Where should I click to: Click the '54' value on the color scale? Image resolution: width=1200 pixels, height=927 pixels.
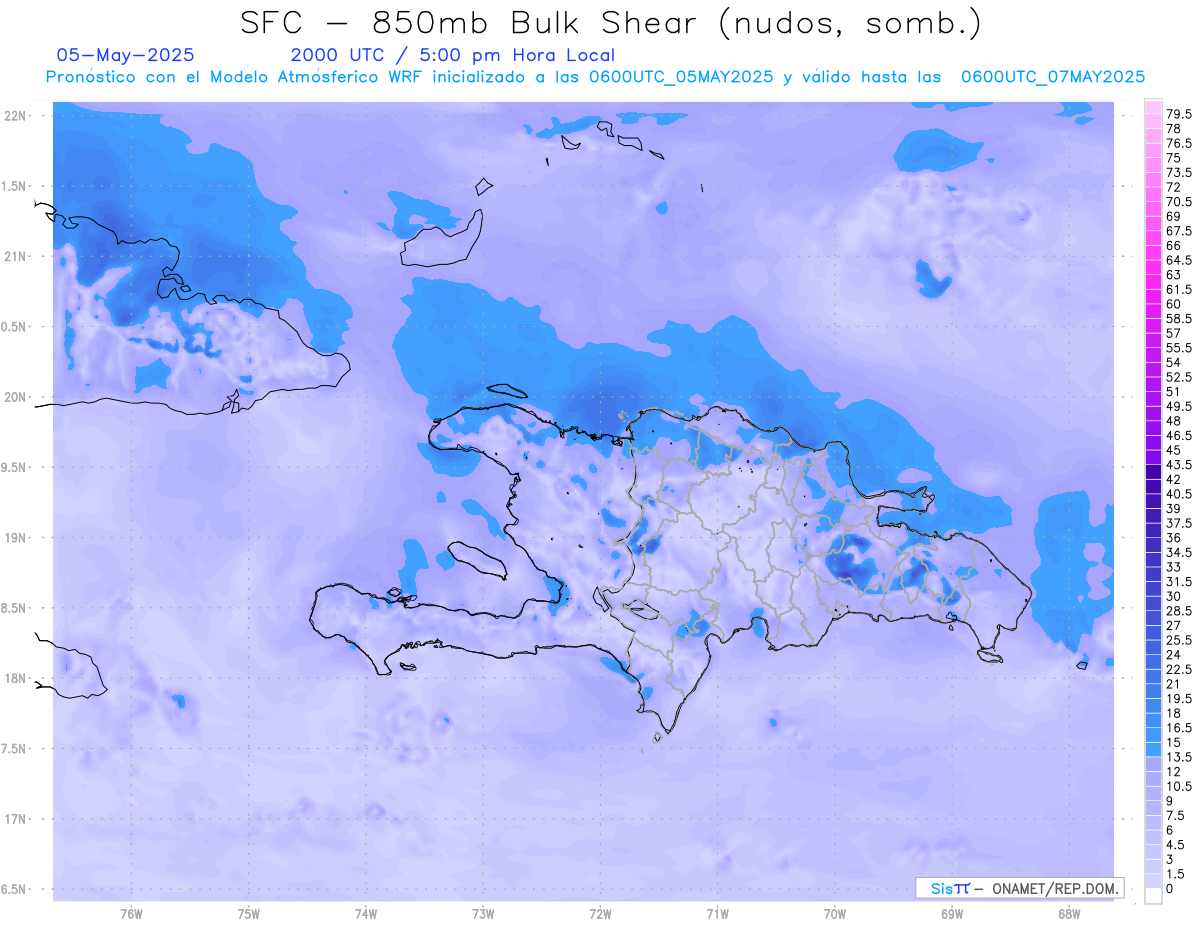(1174, 363)
